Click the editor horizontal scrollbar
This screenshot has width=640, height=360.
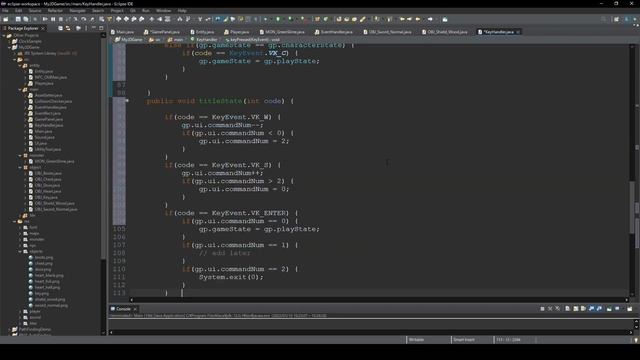tap(379, 300)
